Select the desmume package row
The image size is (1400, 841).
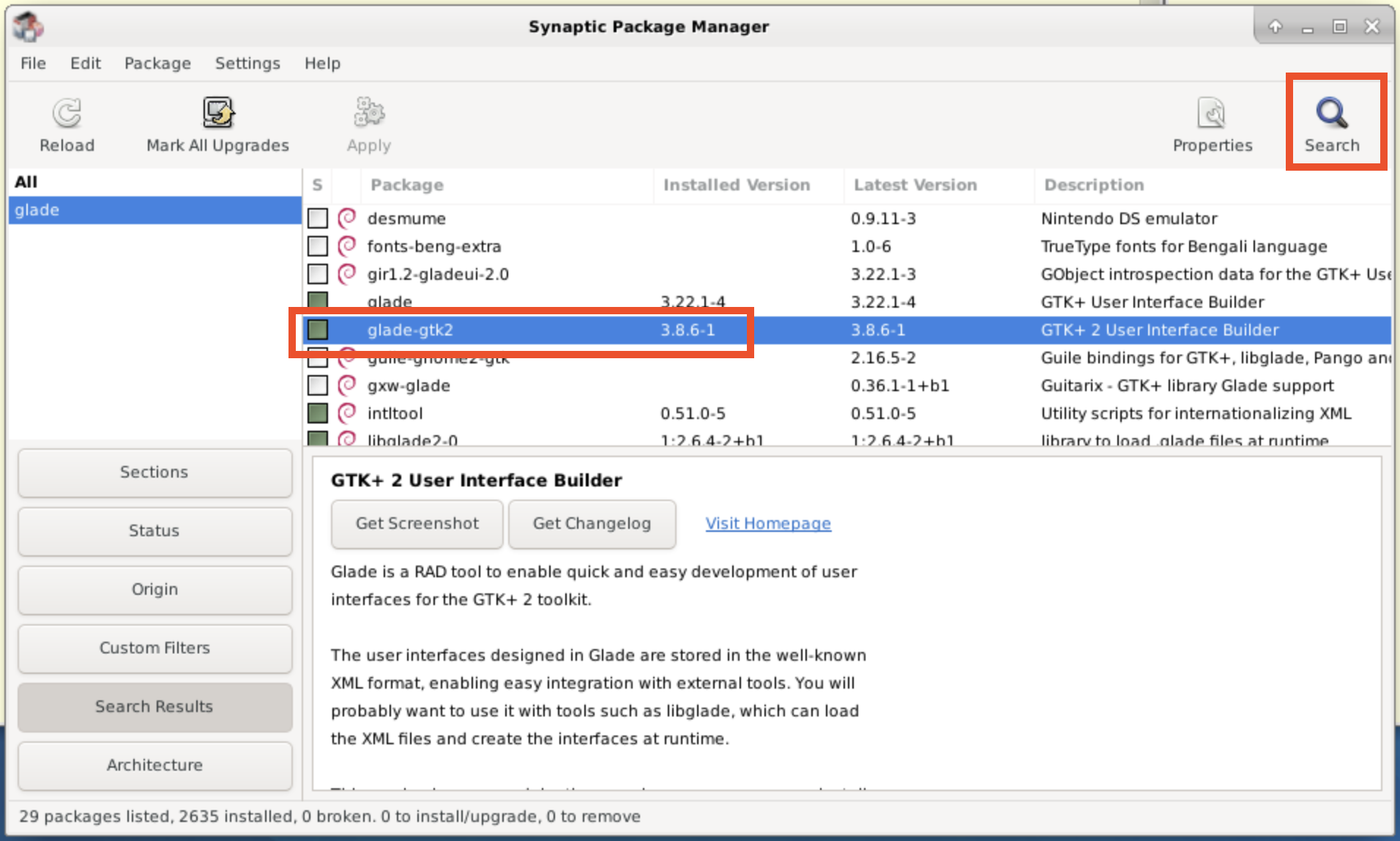pos(847,218)
